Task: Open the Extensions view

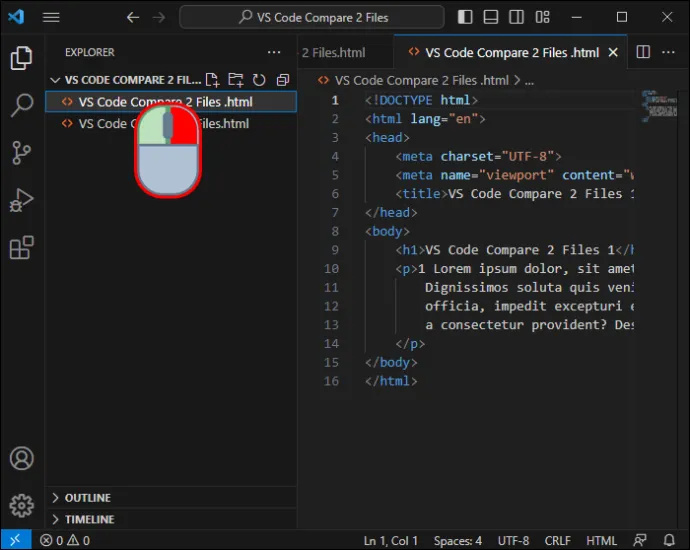Action: point(21,247)
